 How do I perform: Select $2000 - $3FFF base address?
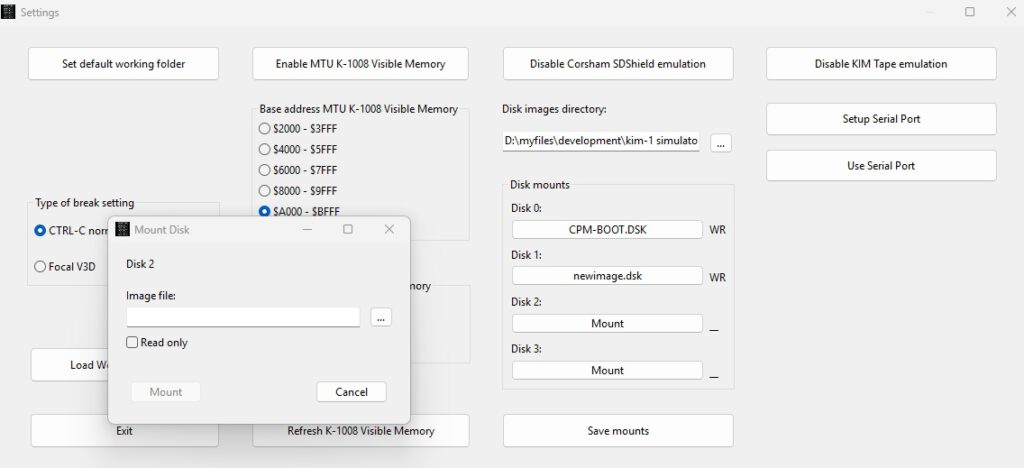[x=265, y=129]
